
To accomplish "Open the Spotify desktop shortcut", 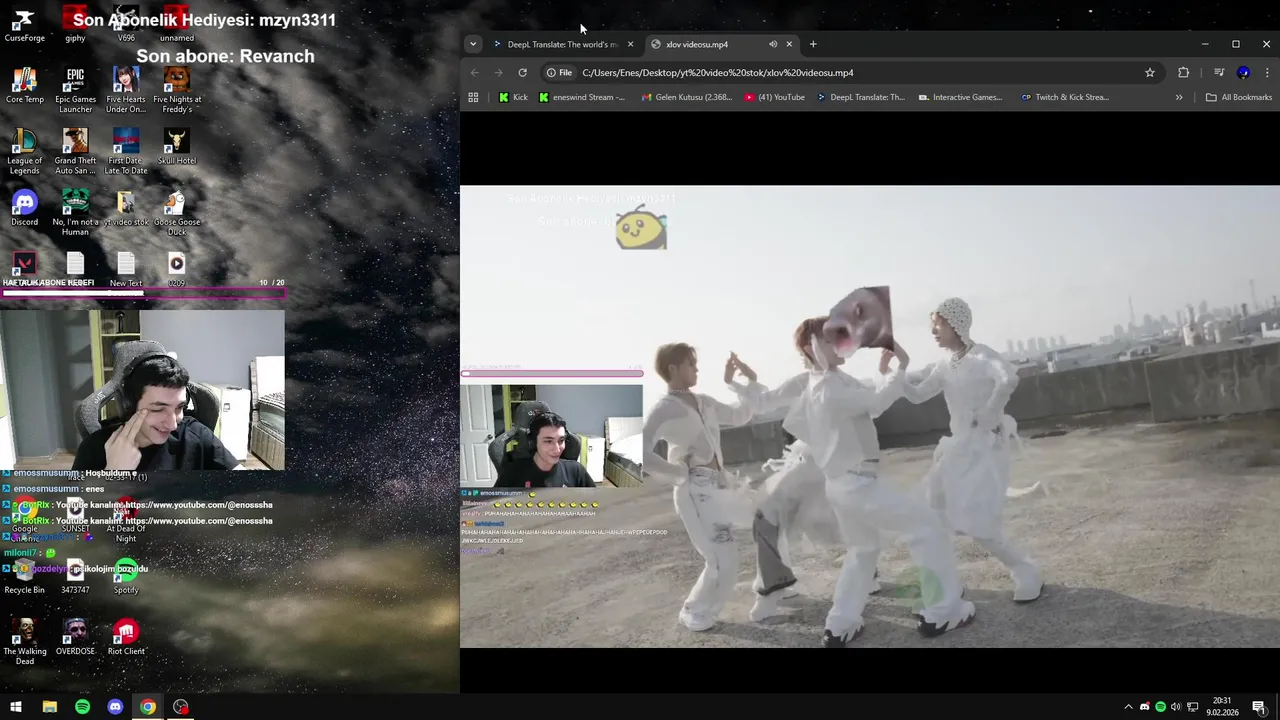I will pos(126,576).
